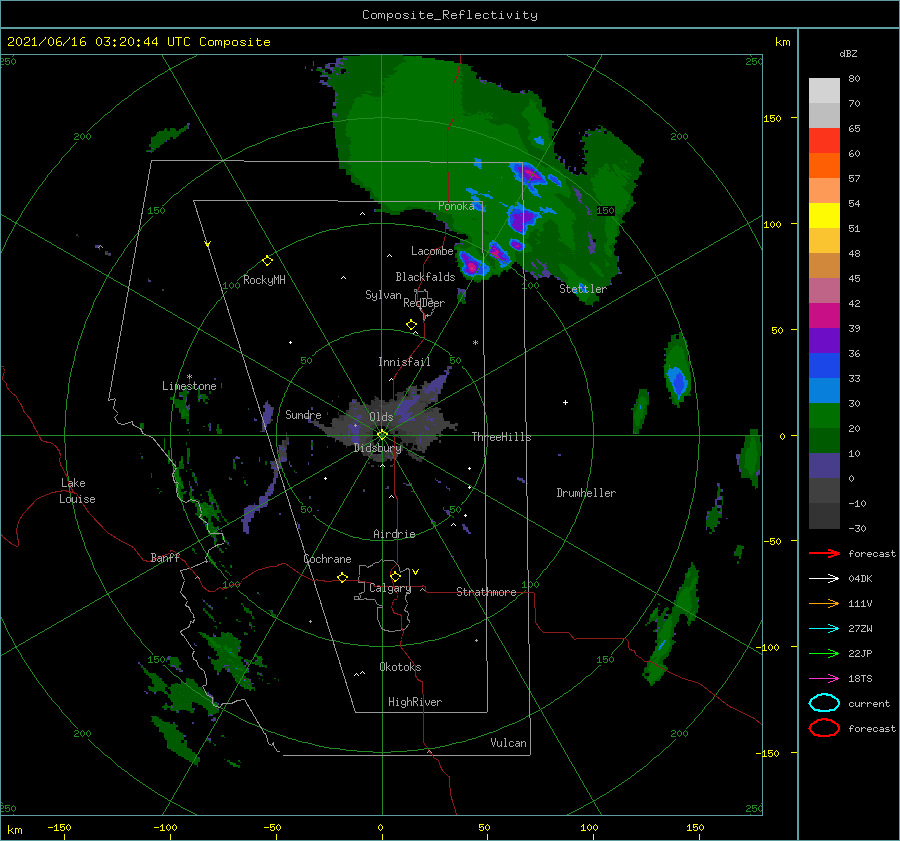Click the Blackfalds town label
Viewport: 900px width, 841px height.
pyautogui.click(x=425, y=277)
